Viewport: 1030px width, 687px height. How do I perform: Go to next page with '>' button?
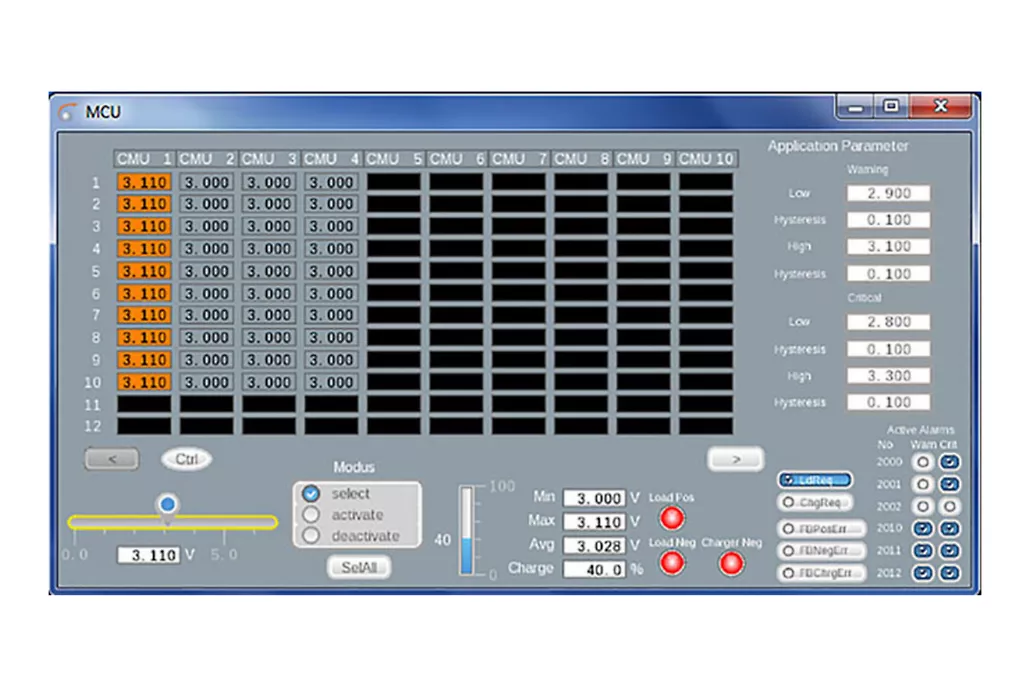735,459
